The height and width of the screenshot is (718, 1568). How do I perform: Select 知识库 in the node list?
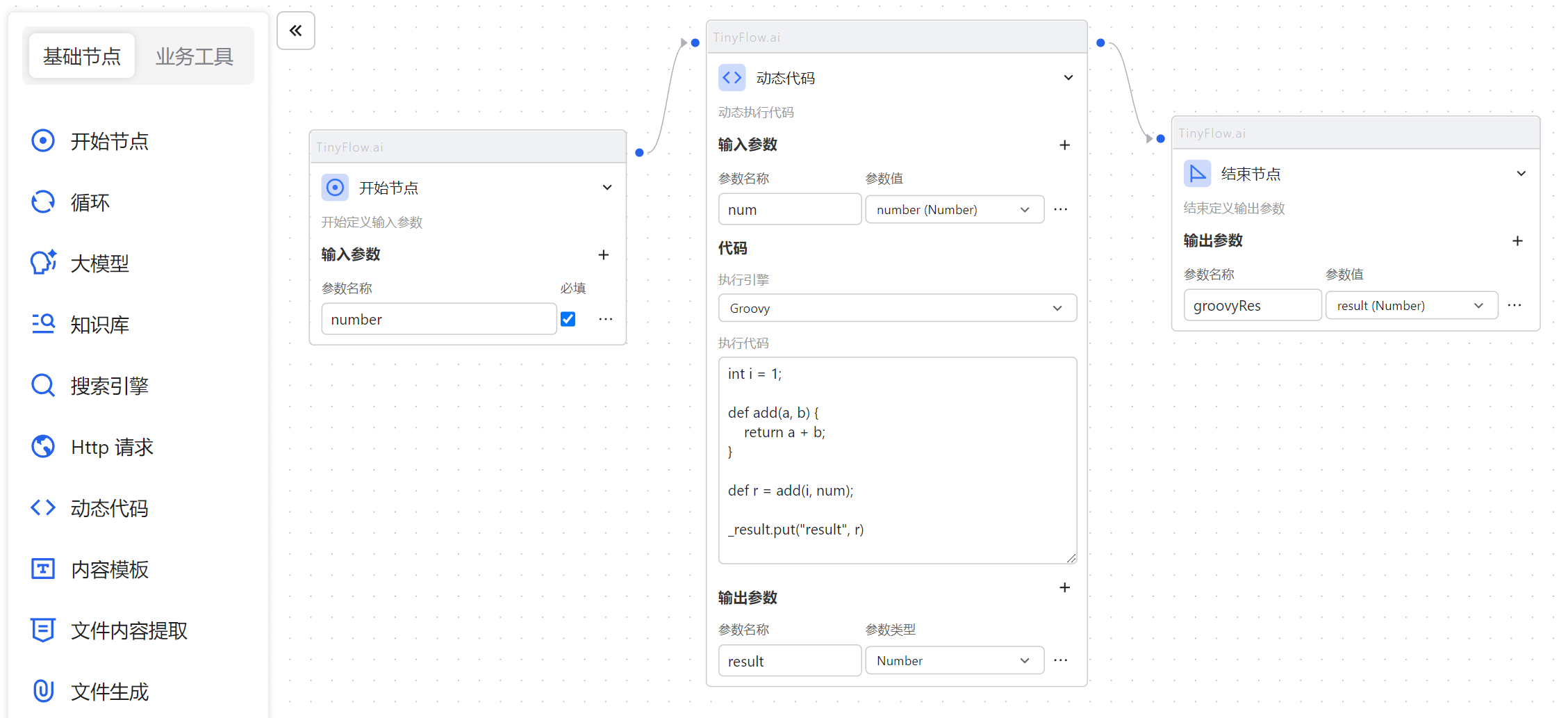click(x=100, y=325)
